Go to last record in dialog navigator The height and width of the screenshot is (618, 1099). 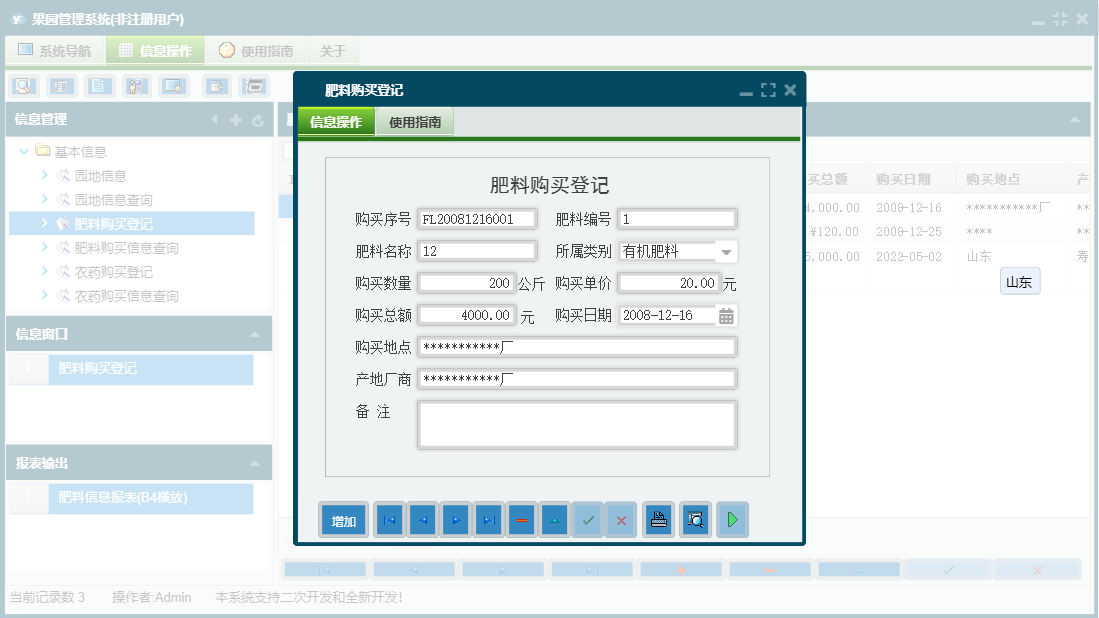[489, 520]
